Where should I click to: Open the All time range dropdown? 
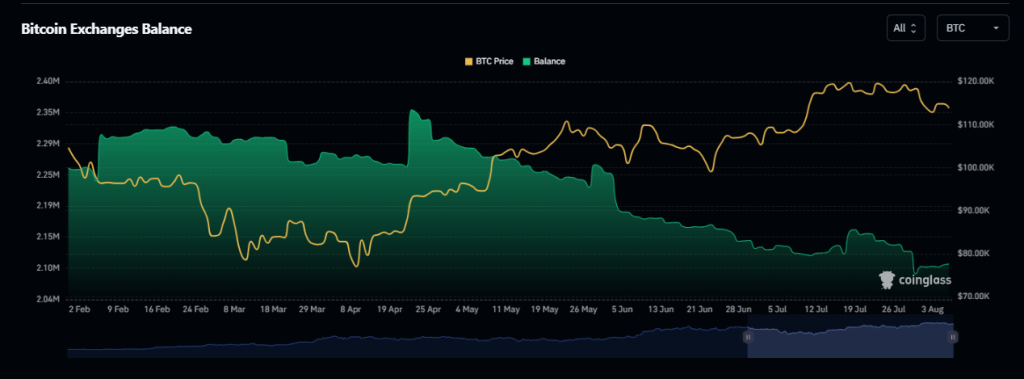tap(906, 28)
